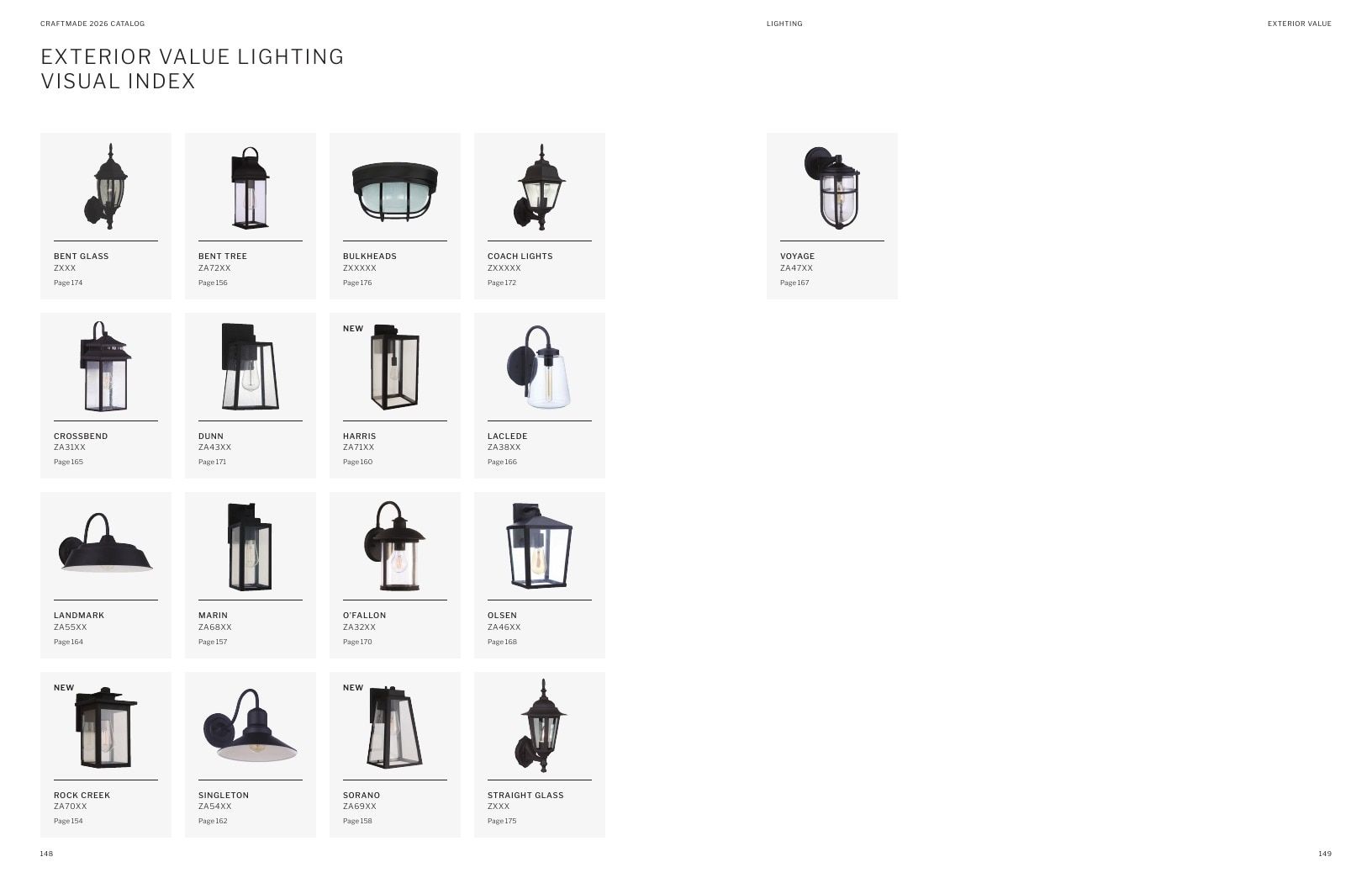The height and width of the screenshot is (878, 1372).
Task: Click the "ZA31XX" Crossbend model code
Action: (x=70, y=447)
